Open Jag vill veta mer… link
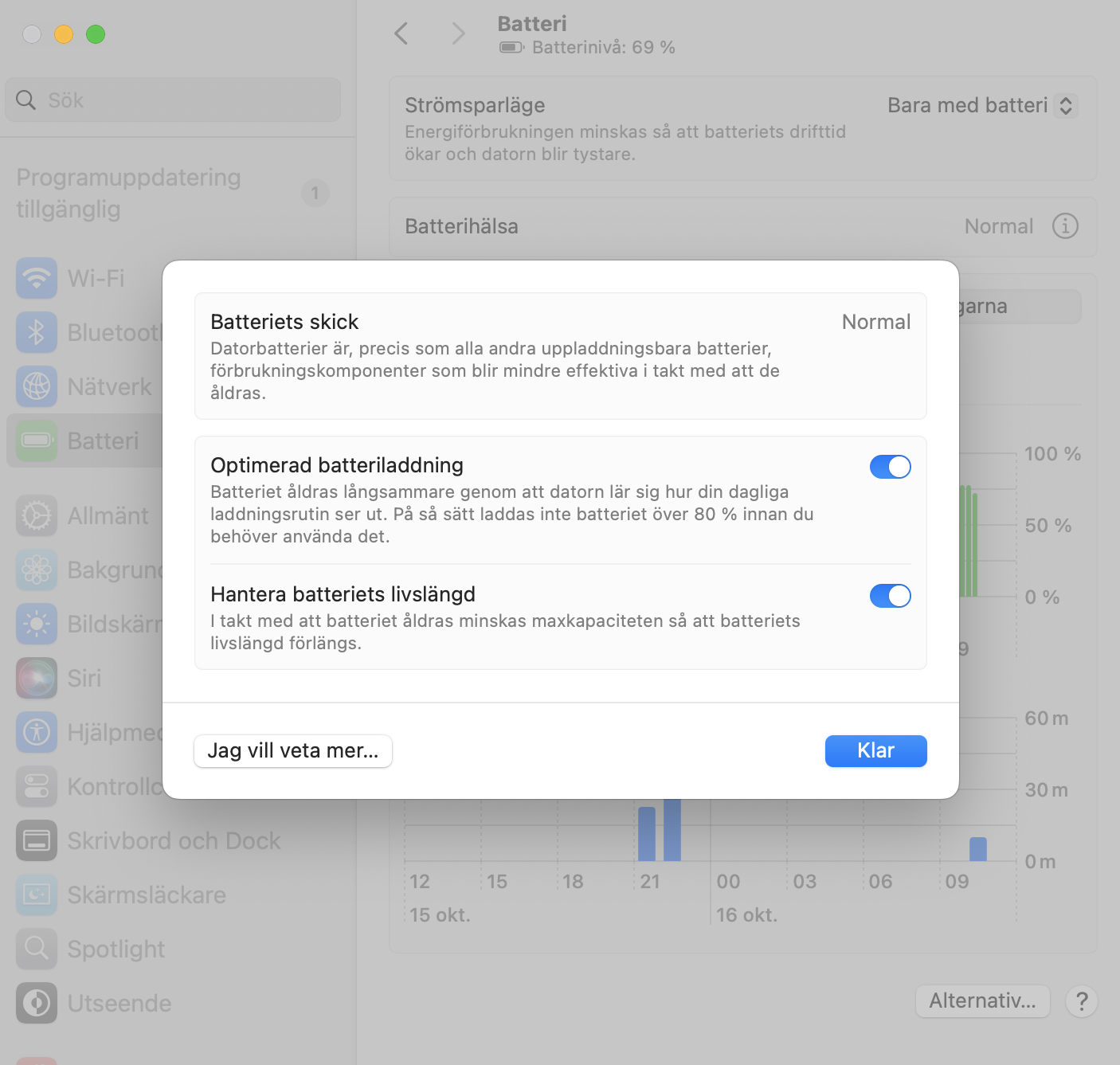1120x1065 pixels. click(293, 750)
